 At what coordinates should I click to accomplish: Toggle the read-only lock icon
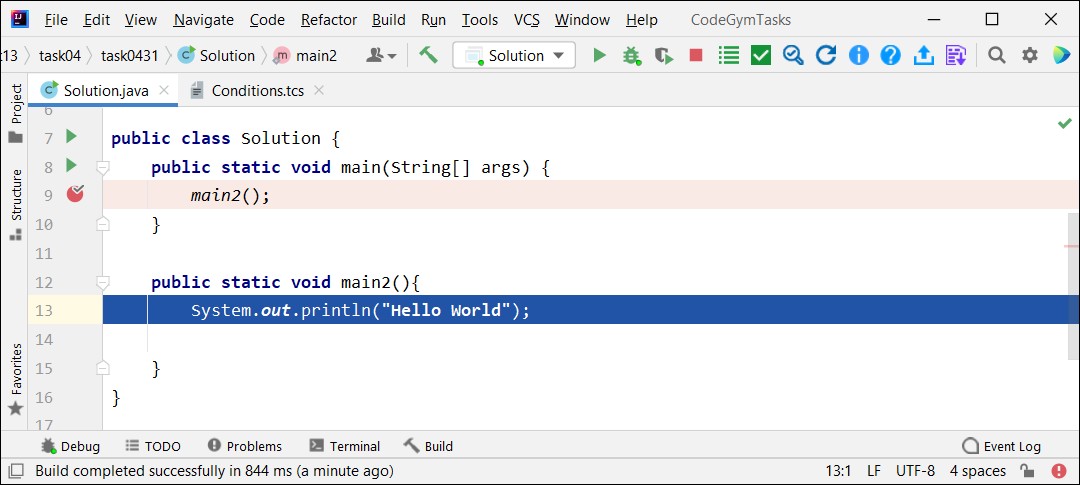point(1026,471)
